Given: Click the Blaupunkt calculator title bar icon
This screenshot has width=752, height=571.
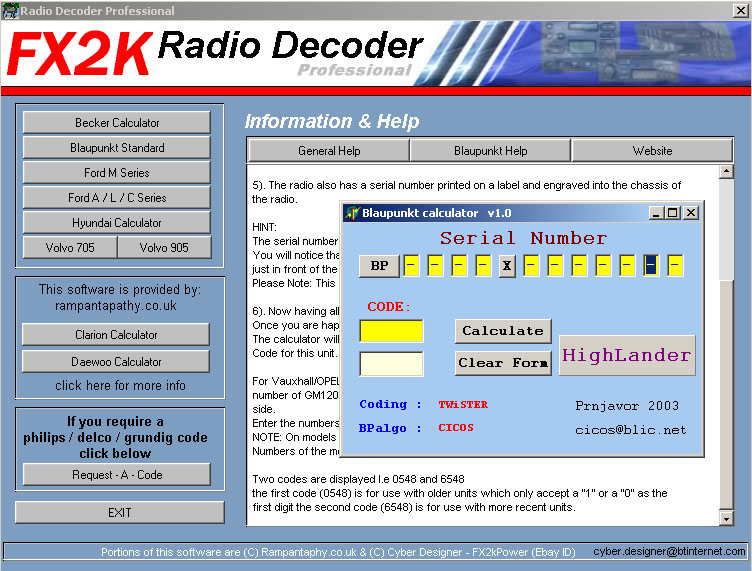Looking at the screenshot, I should pos(352,213).
